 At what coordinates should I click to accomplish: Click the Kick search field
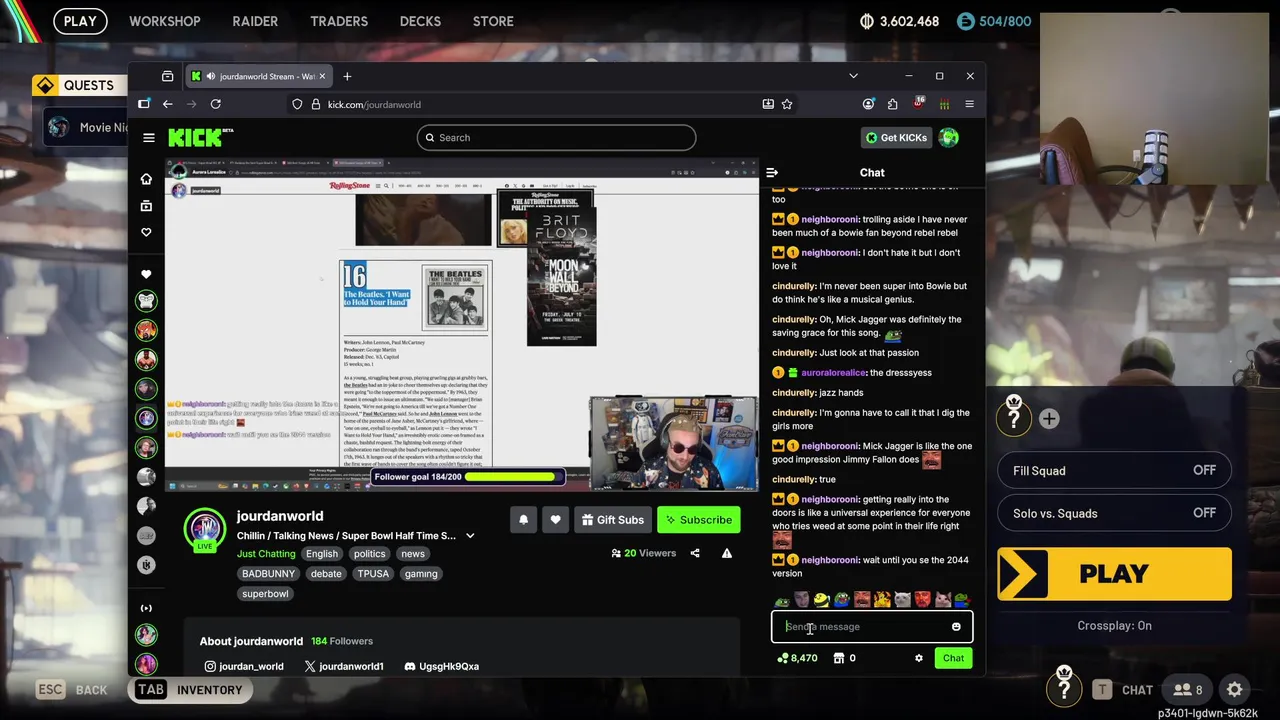(x=556, y=138)
